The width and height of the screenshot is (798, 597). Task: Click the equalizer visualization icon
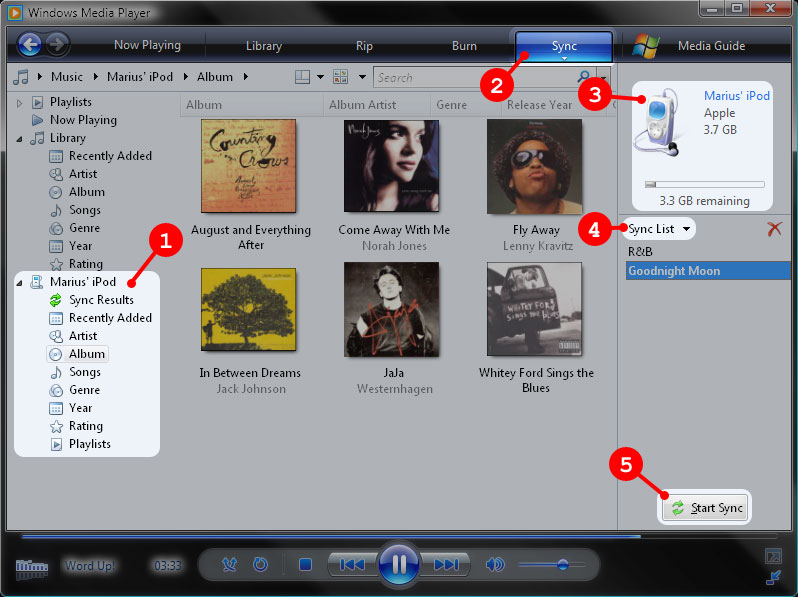coord(32,567)
